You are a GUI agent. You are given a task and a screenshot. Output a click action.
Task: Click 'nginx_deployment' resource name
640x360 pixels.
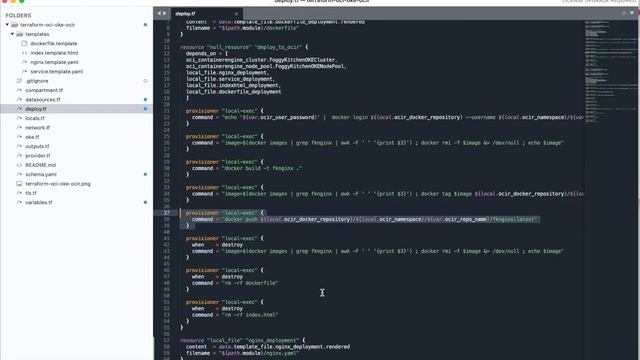tap(271, 340)
